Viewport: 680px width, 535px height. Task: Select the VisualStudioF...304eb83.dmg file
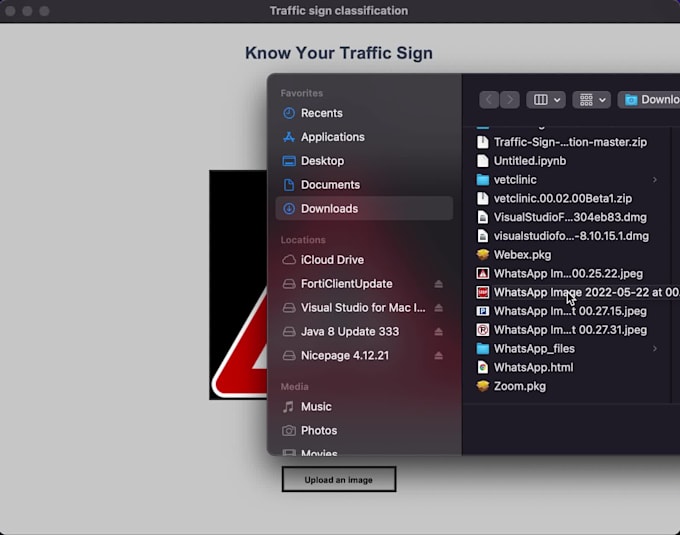(x=568, y=217)
